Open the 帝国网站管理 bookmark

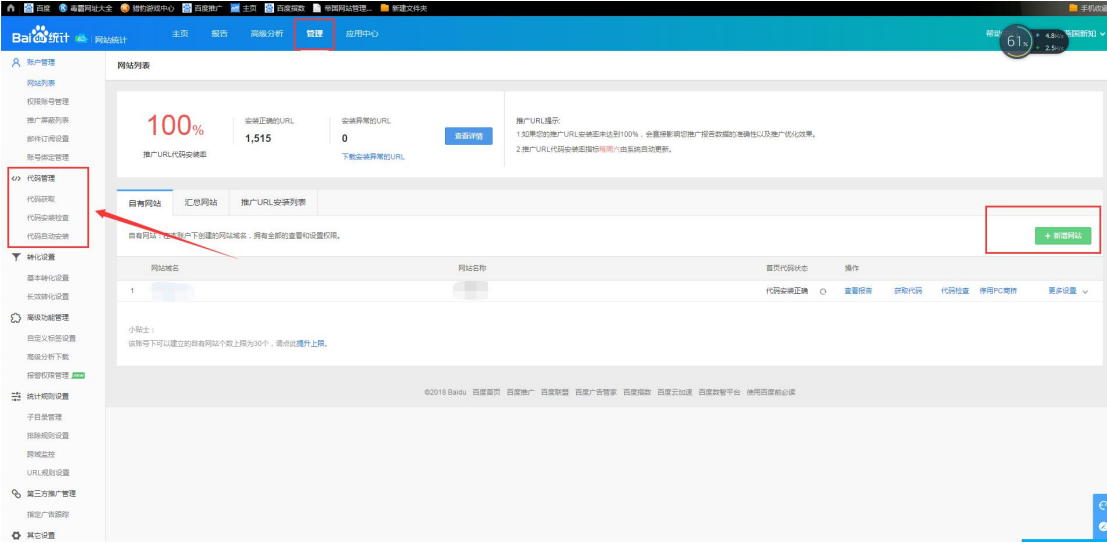click(342, 8)
